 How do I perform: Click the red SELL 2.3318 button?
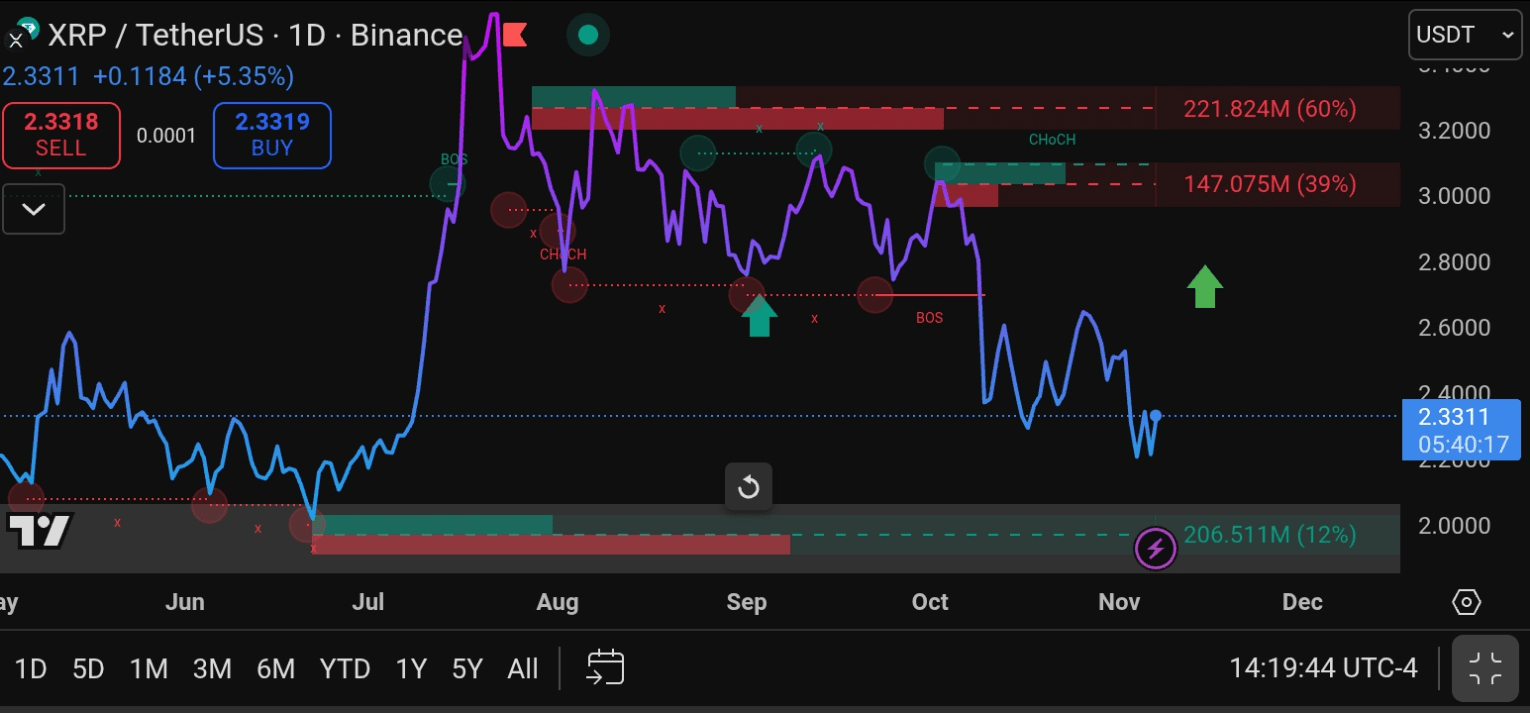[x=61, y=135]
